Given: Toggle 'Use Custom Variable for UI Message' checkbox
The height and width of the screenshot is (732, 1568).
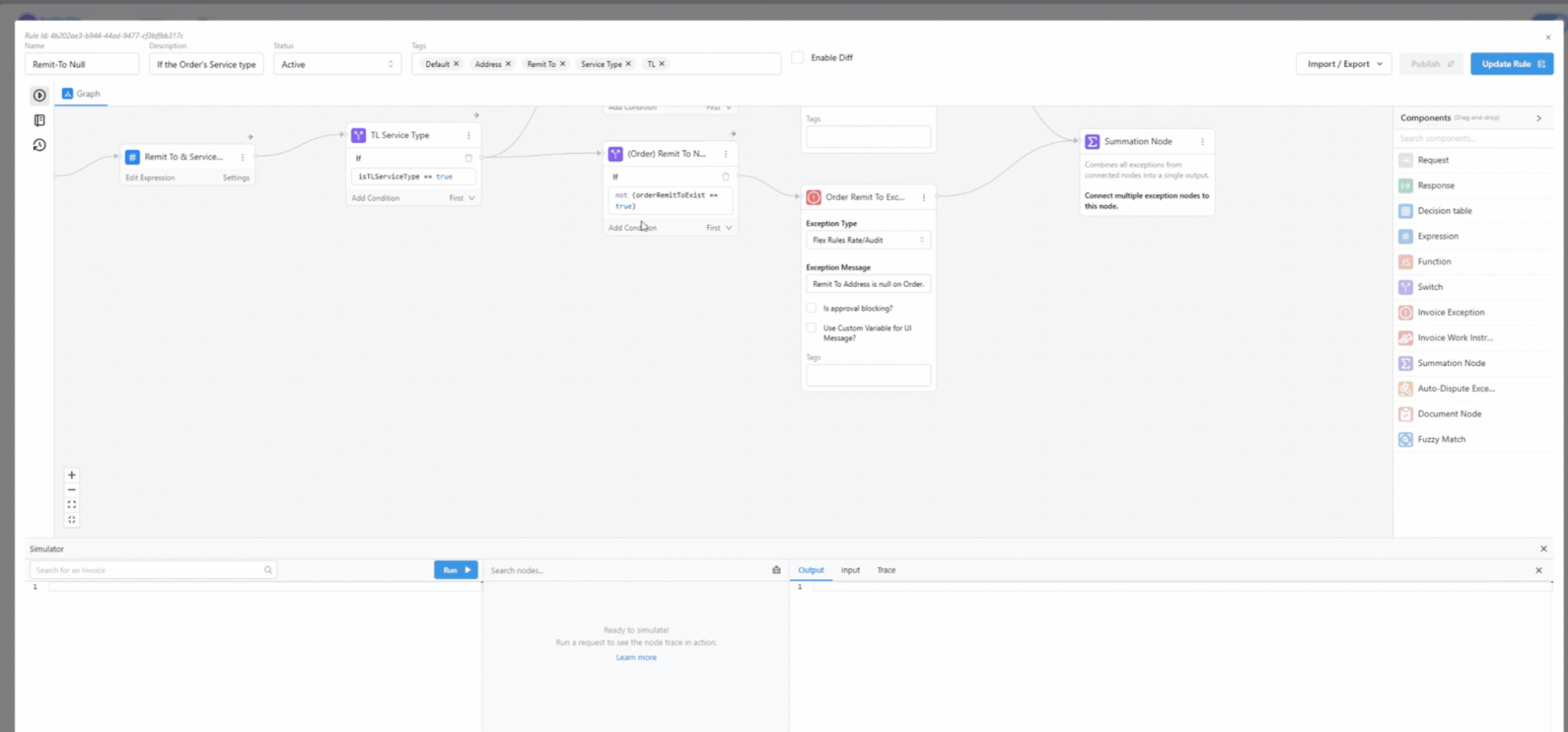Looking at the screenshot, I should point(812,328).
